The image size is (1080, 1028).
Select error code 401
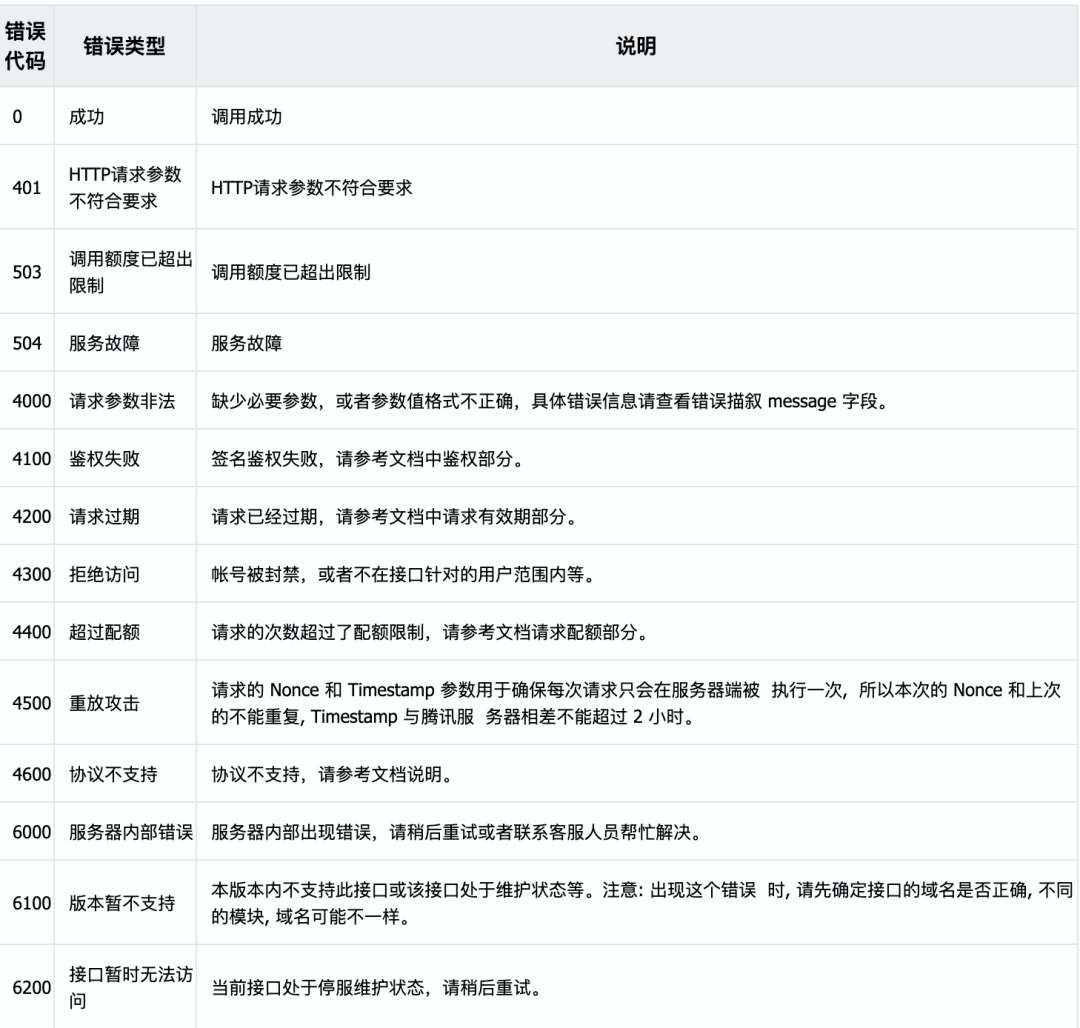[27, 187]
